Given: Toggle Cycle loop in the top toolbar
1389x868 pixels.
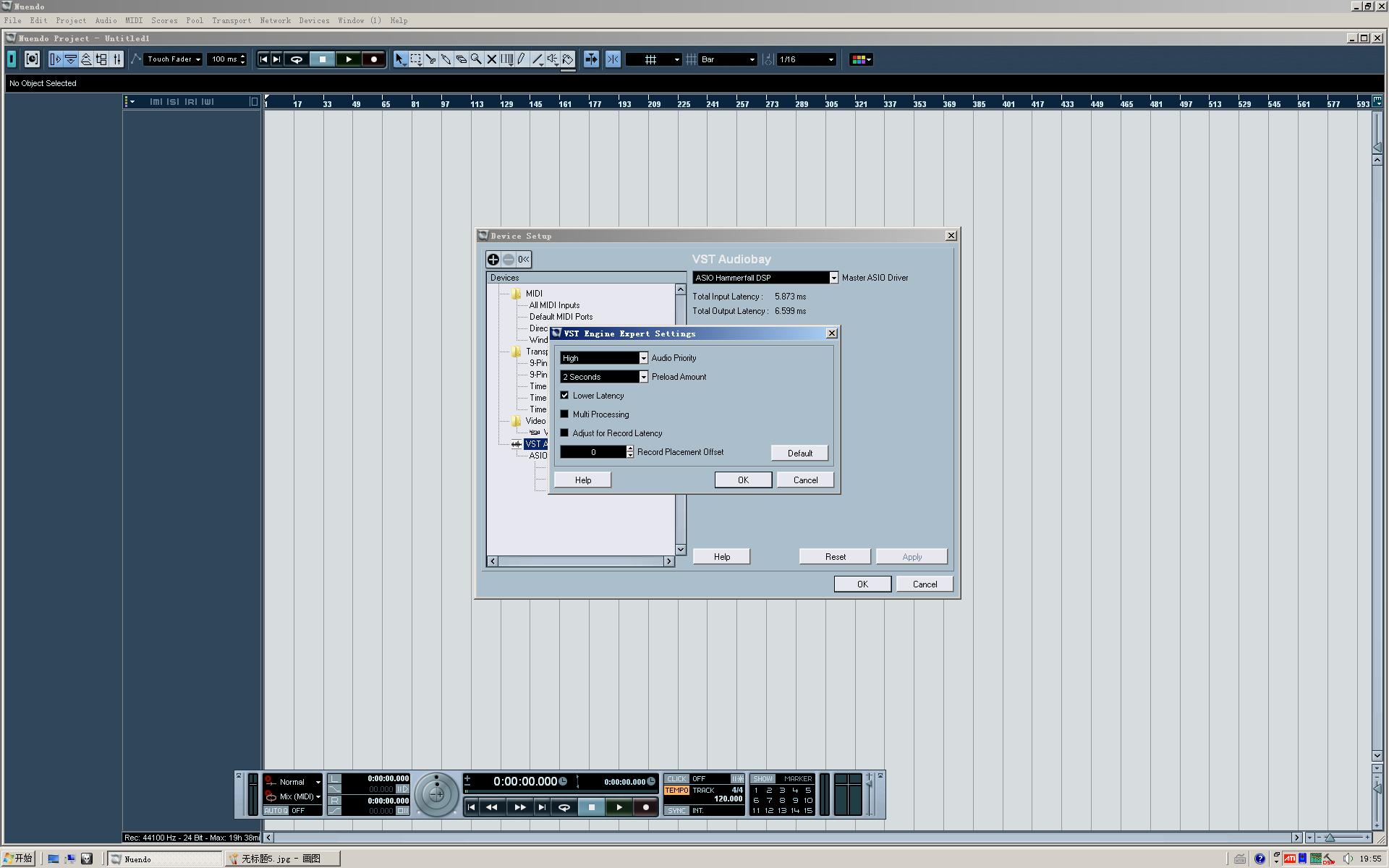Looking at the screenshot, I should [297, 59].
